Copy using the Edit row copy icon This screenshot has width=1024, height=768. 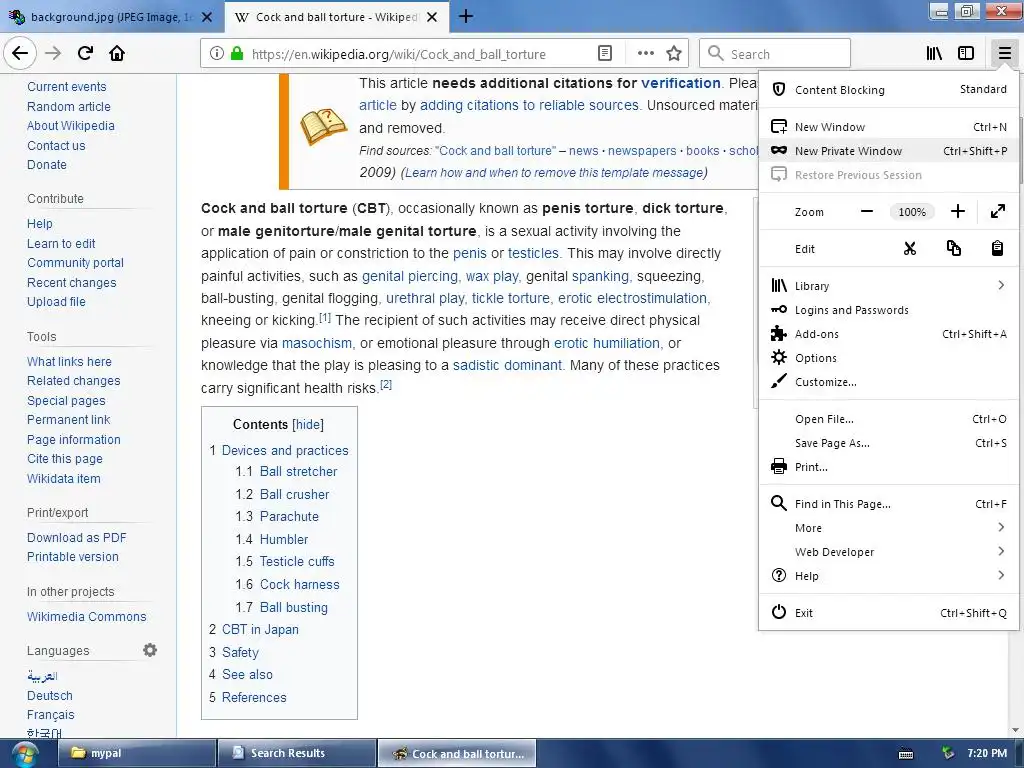point(953,248)
